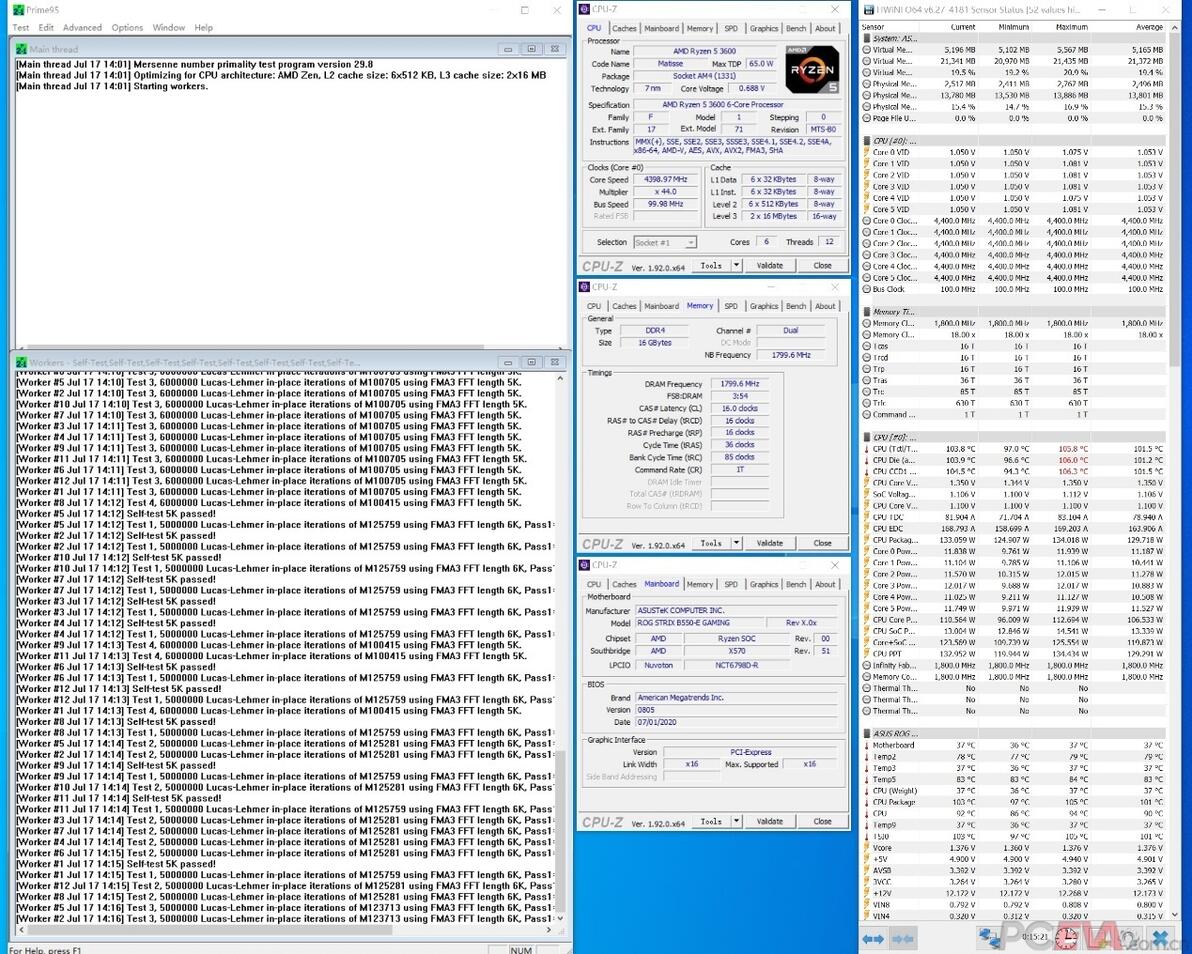Open the Test menu in Prime95
This screenshot has height=954, width=1192.
21,27
